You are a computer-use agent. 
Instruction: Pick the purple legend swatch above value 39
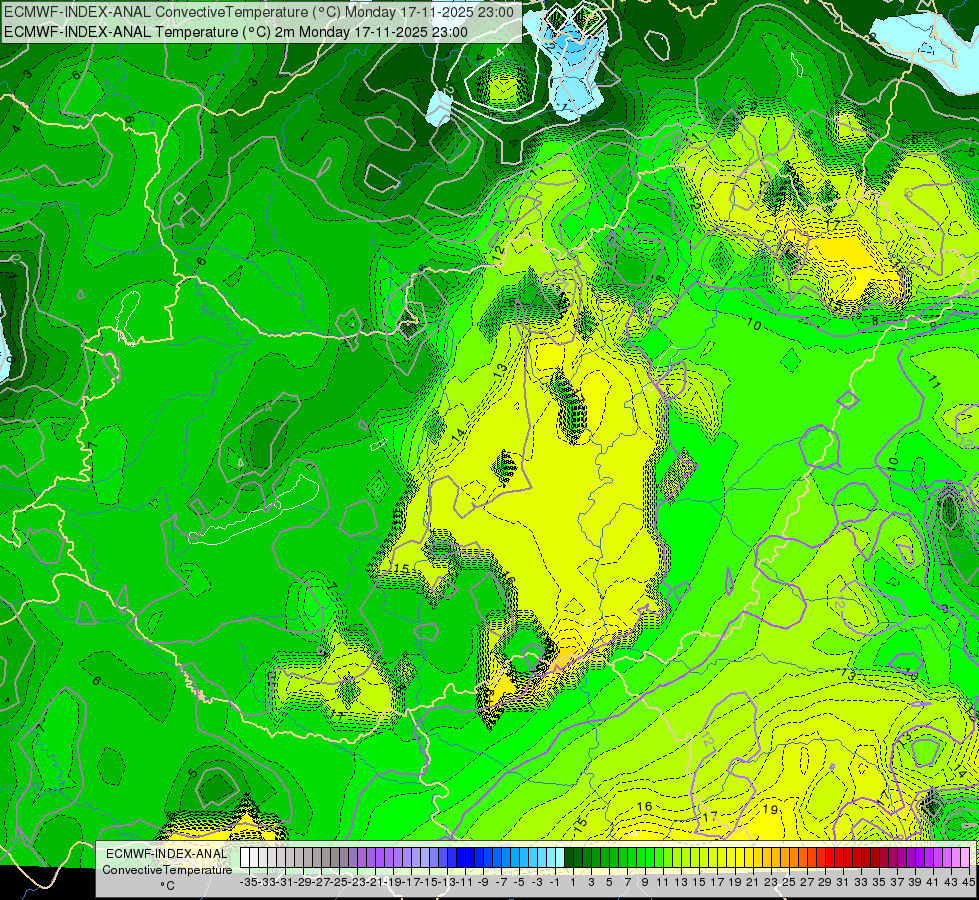912,858
